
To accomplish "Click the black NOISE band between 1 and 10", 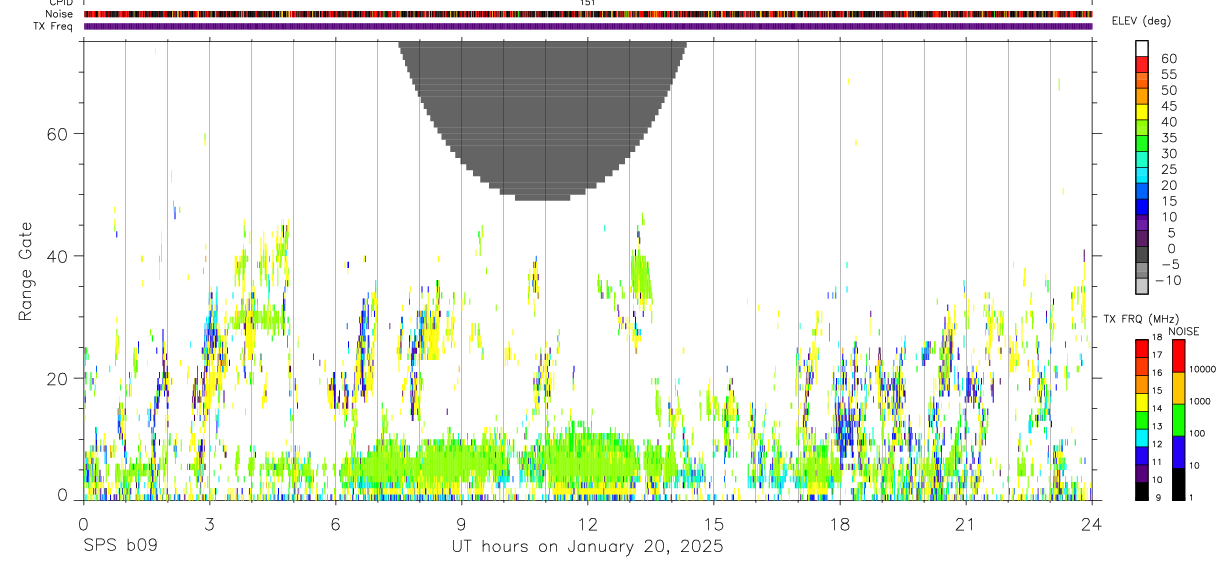I will (x=1178, y=484).
